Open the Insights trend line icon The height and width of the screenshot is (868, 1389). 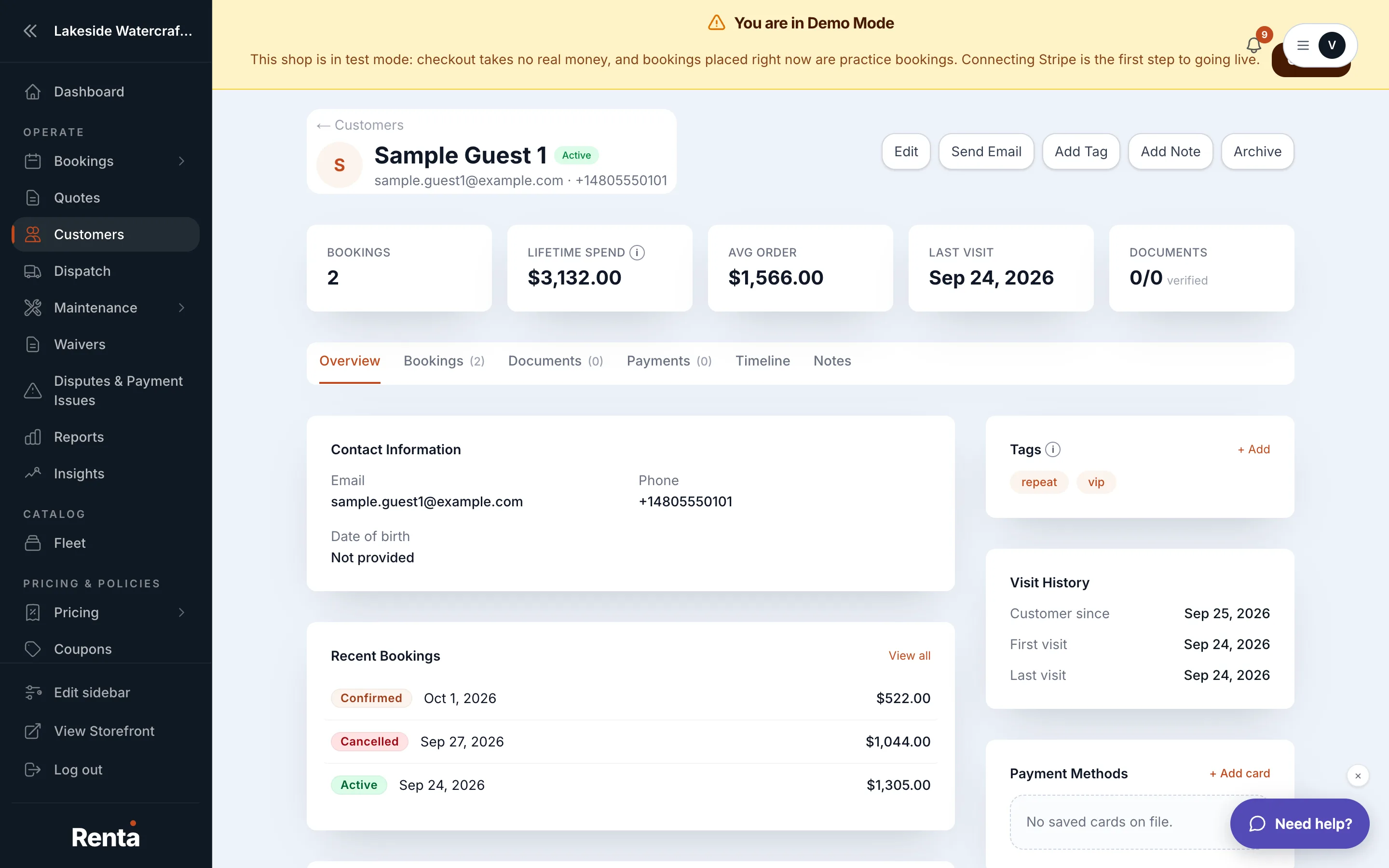coord(33,474)
